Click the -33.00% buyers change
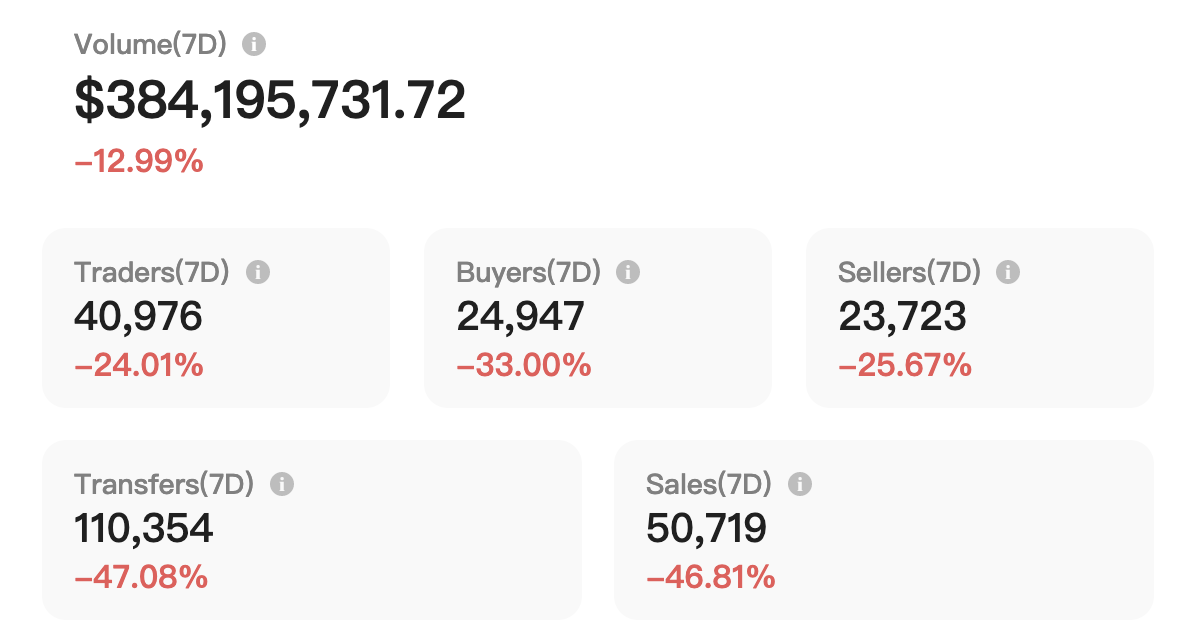Screen dimensions: 1186x644 524,365
